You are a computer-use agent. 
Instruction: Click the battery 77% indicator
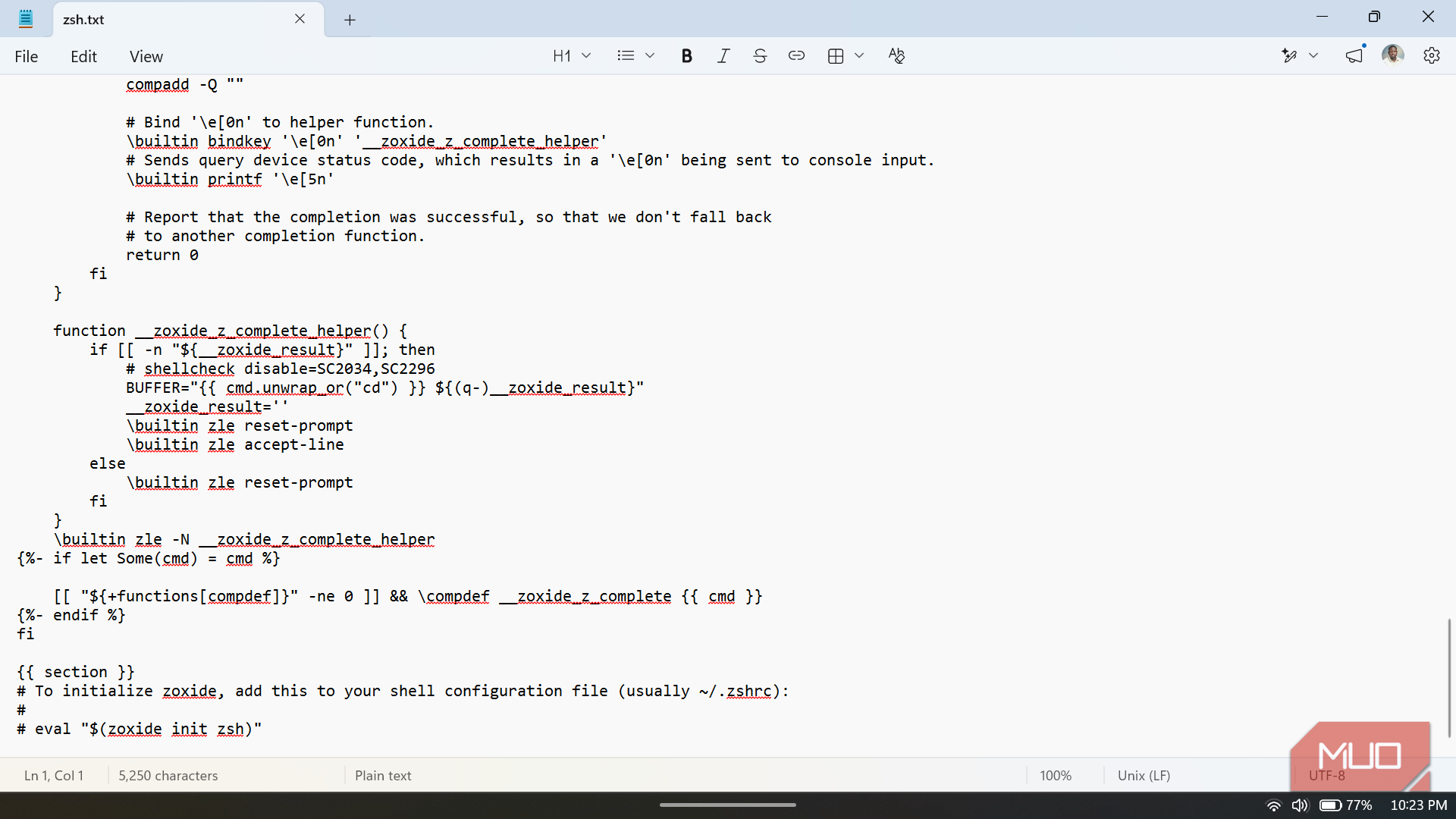[1346, 805]
